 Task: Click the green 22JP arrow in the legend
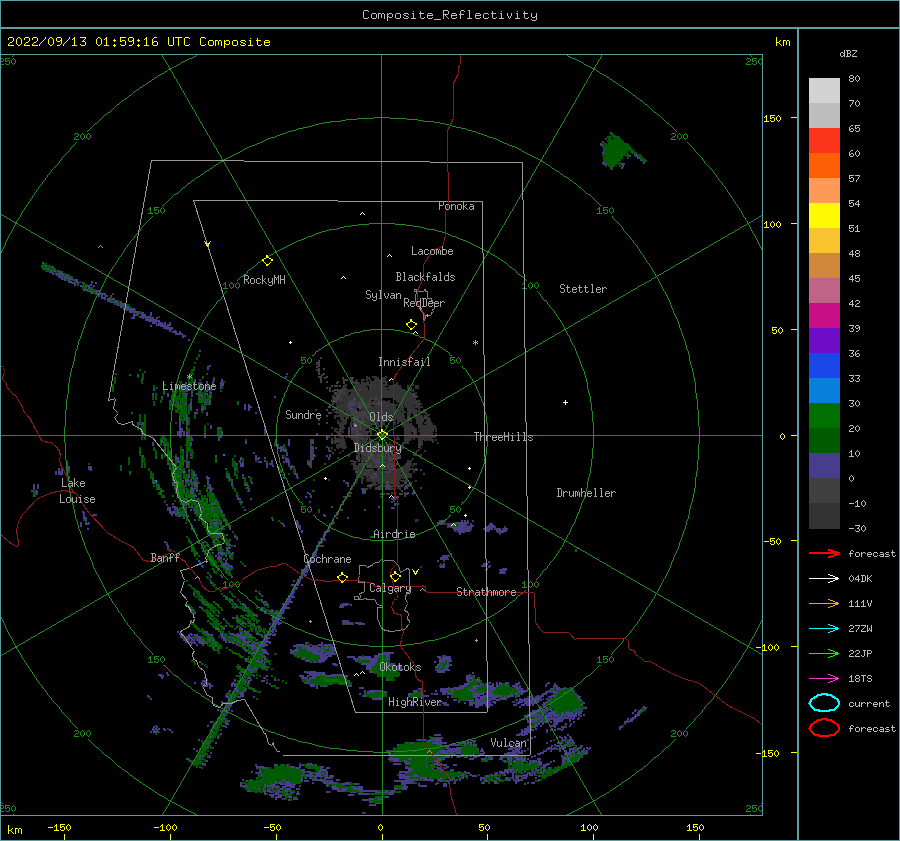click(x=824, y=653)
